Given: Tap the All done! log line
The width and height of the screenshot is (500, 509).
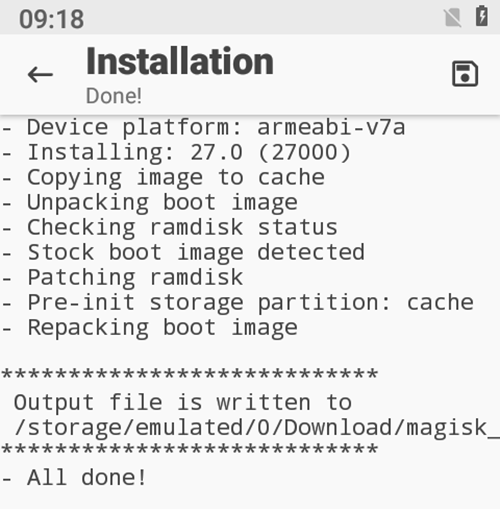Looking at the screenshot, I should click(74, 478).
